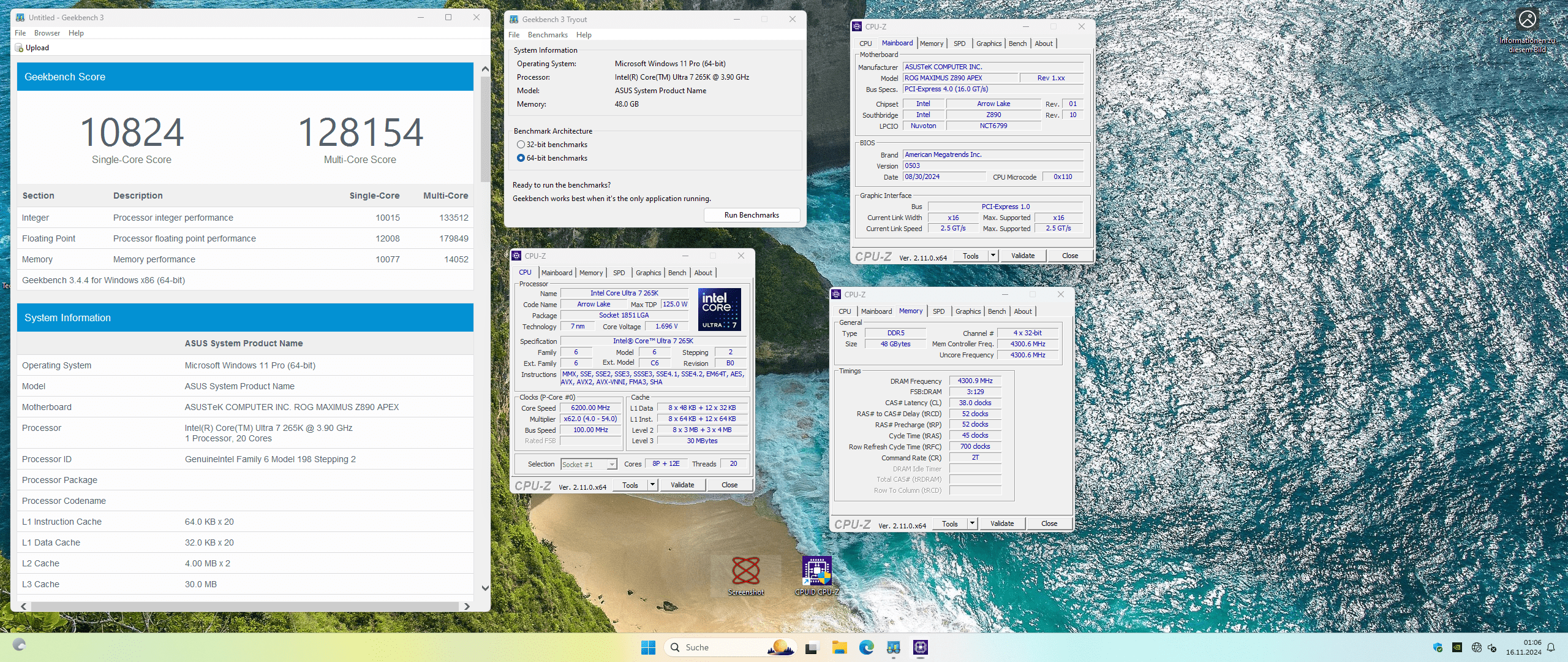Switch to SPD tab in CPU-Z Mainboard window
1568x662 pixels.
[959, 44]
